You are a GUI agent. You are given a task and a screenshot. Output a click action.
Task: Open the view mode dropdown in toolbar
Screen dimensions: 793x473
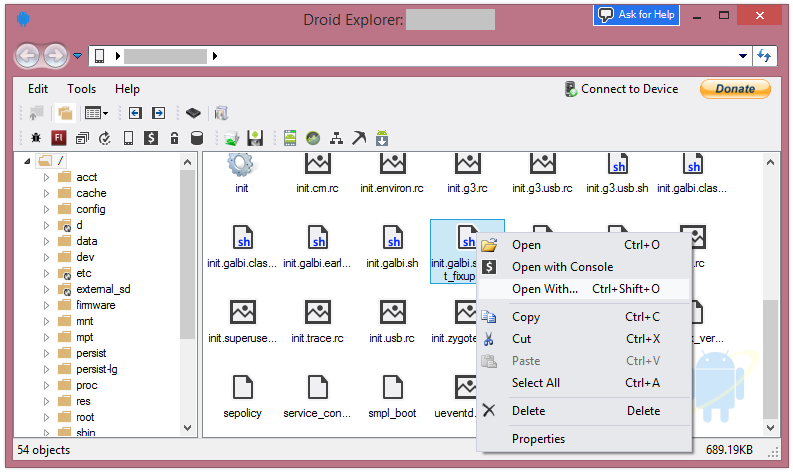[x=97, y=113]
